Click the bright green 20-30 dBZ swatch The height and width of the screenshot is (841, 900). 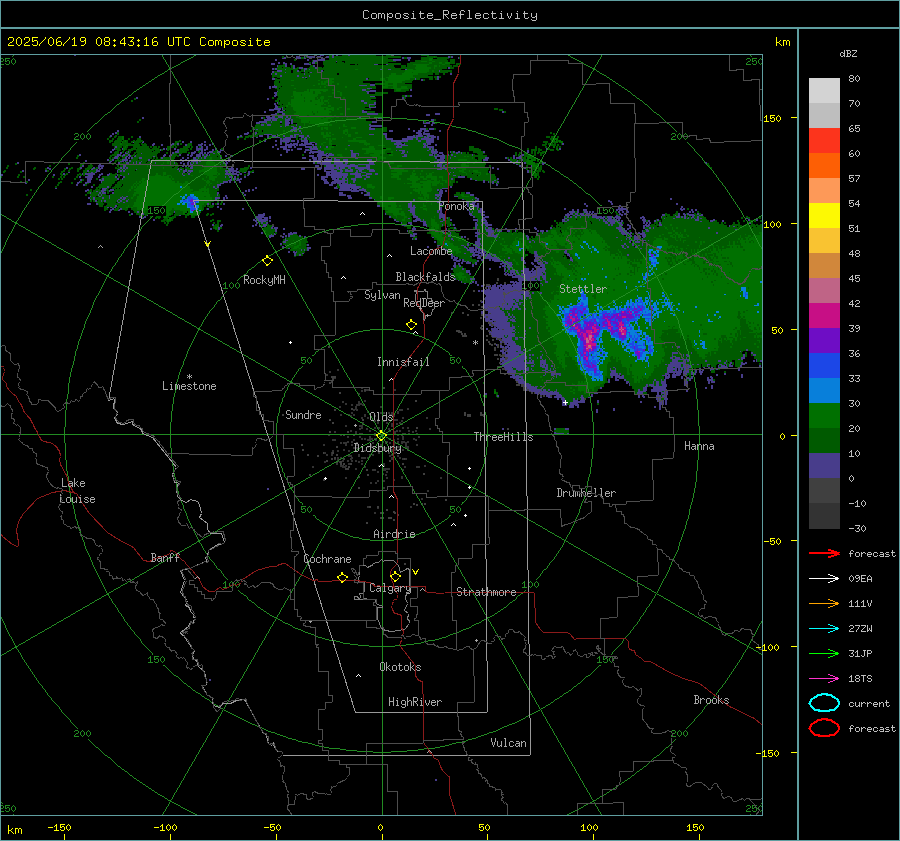coord(824,416)
